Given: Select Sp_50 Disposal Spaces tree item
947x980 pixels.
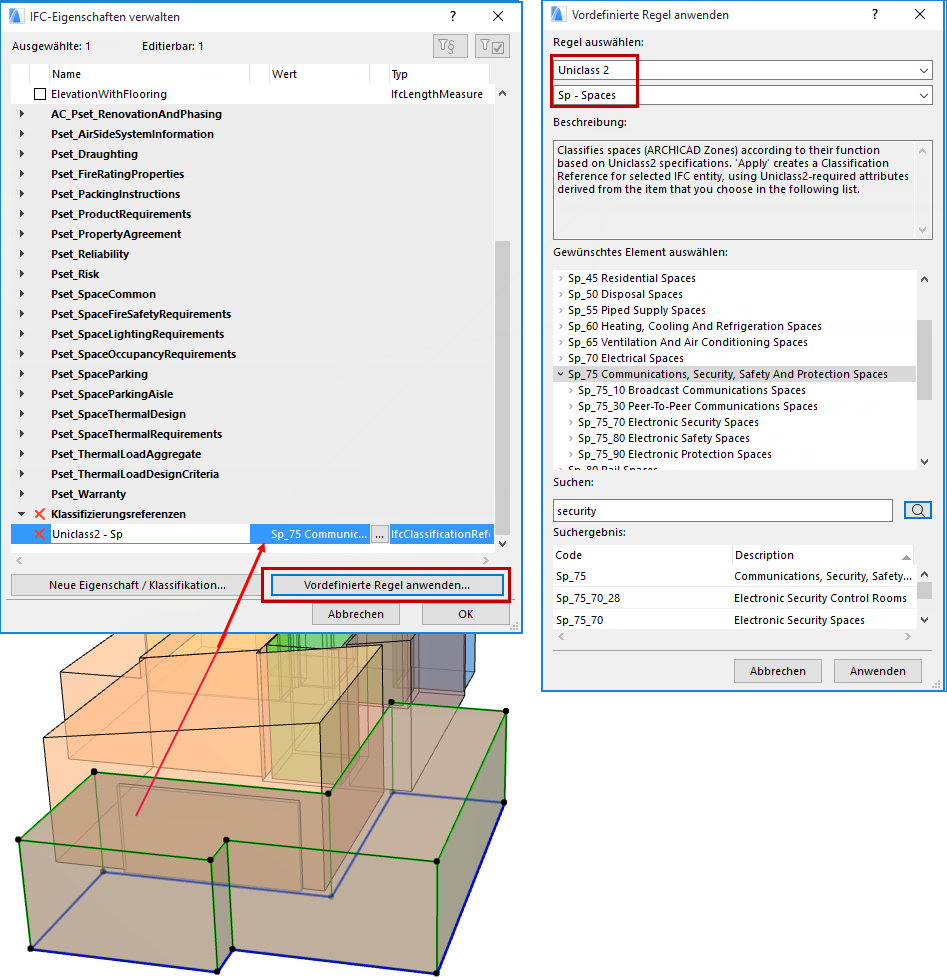Looking at the screenshot, I should pyautogui.click(x=625, y=294).
